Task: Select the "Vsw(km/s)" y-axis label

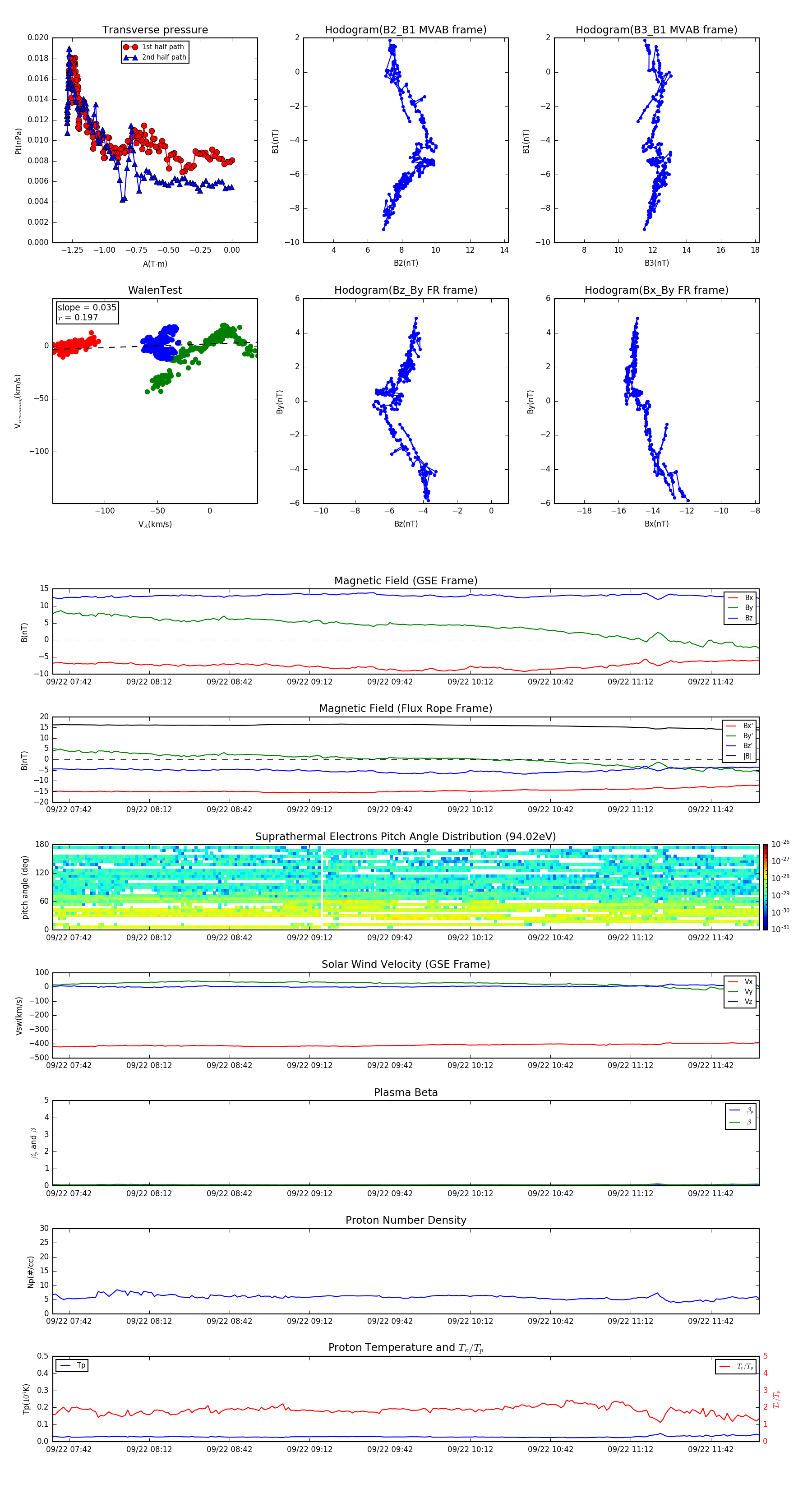Action: tap(18, 1016)
